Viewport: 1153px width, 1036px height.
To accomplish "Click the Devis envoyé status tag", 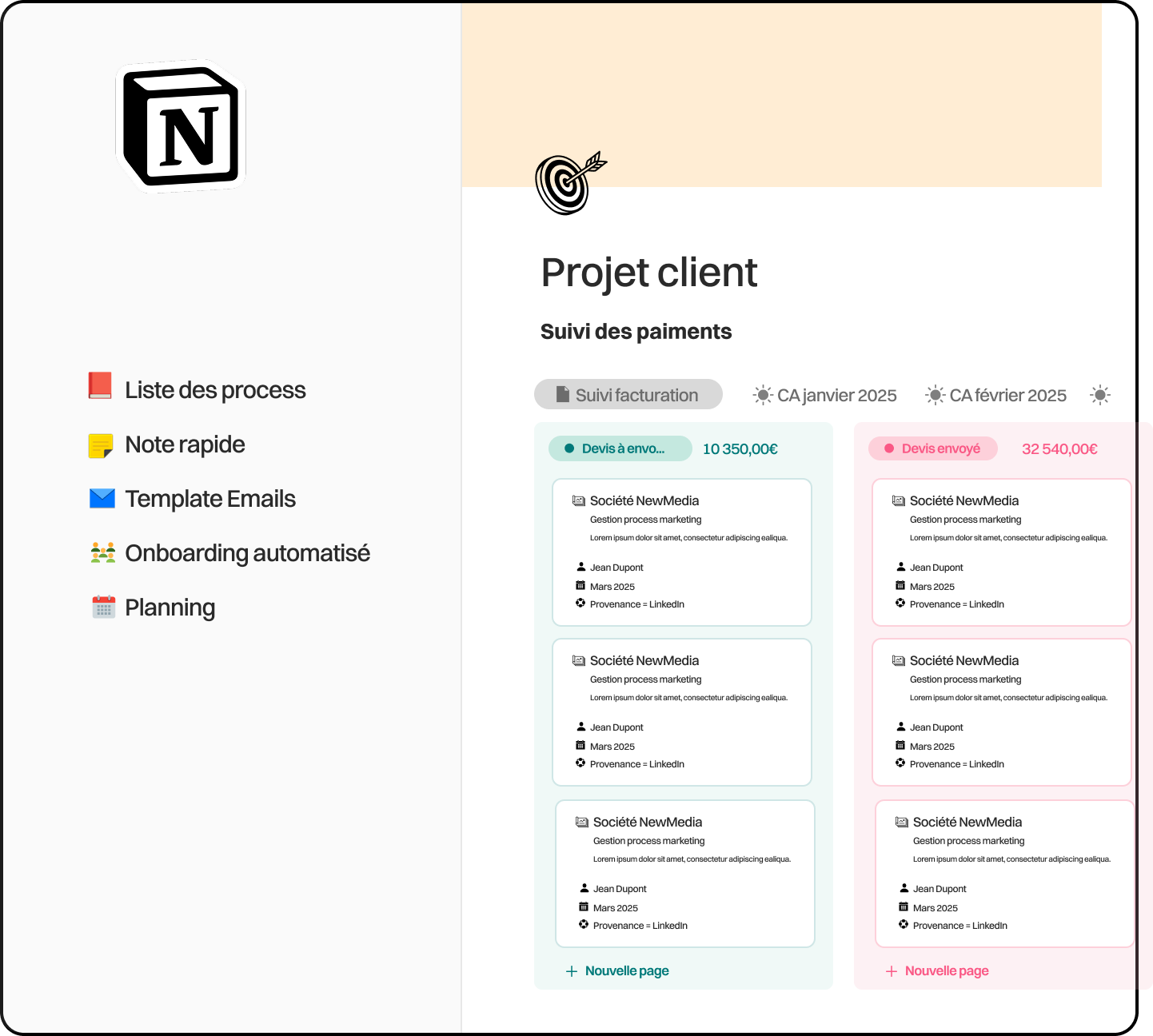I will (933, 448).
